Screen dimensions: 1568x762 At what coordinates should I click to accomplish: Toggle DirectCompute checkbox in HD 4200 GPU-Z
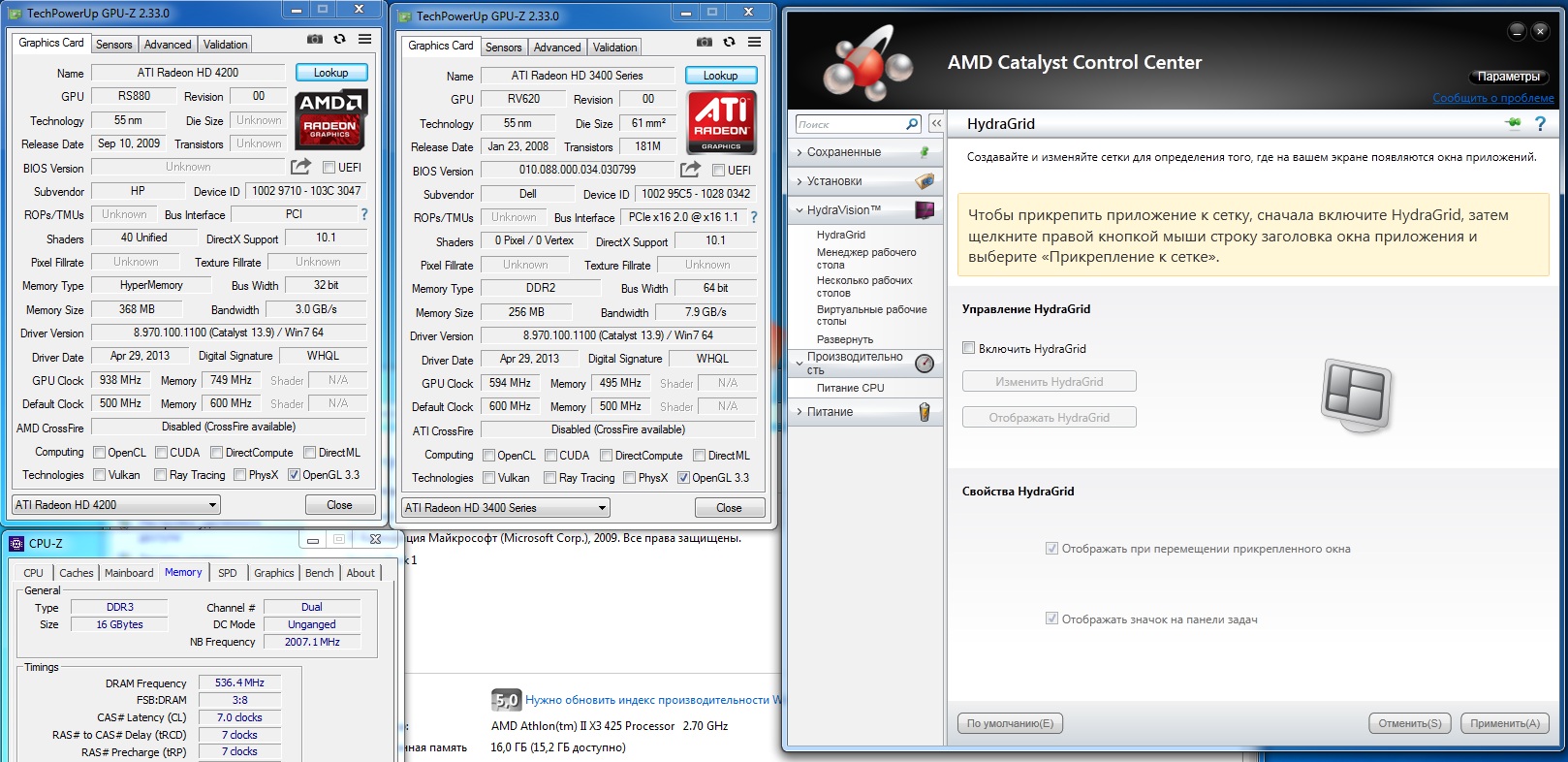216,453
